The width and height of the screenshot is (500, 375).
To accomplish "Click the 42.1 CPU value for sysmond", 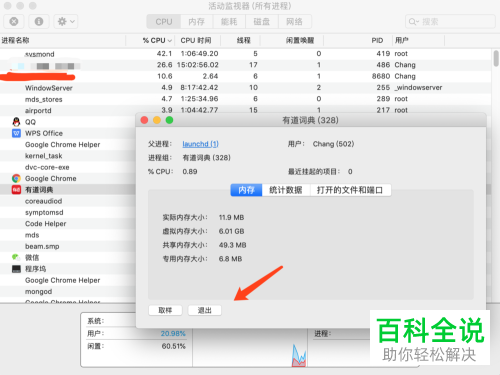I will tap(164, 54).
